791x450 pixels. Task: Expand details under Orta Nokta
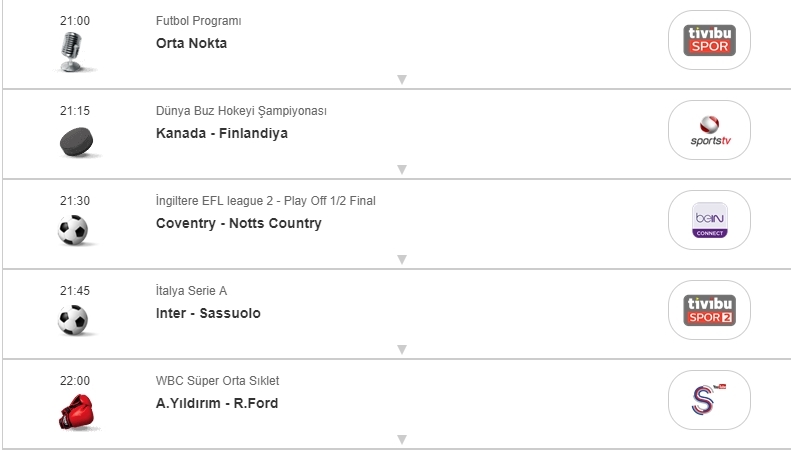pos(401,79)
